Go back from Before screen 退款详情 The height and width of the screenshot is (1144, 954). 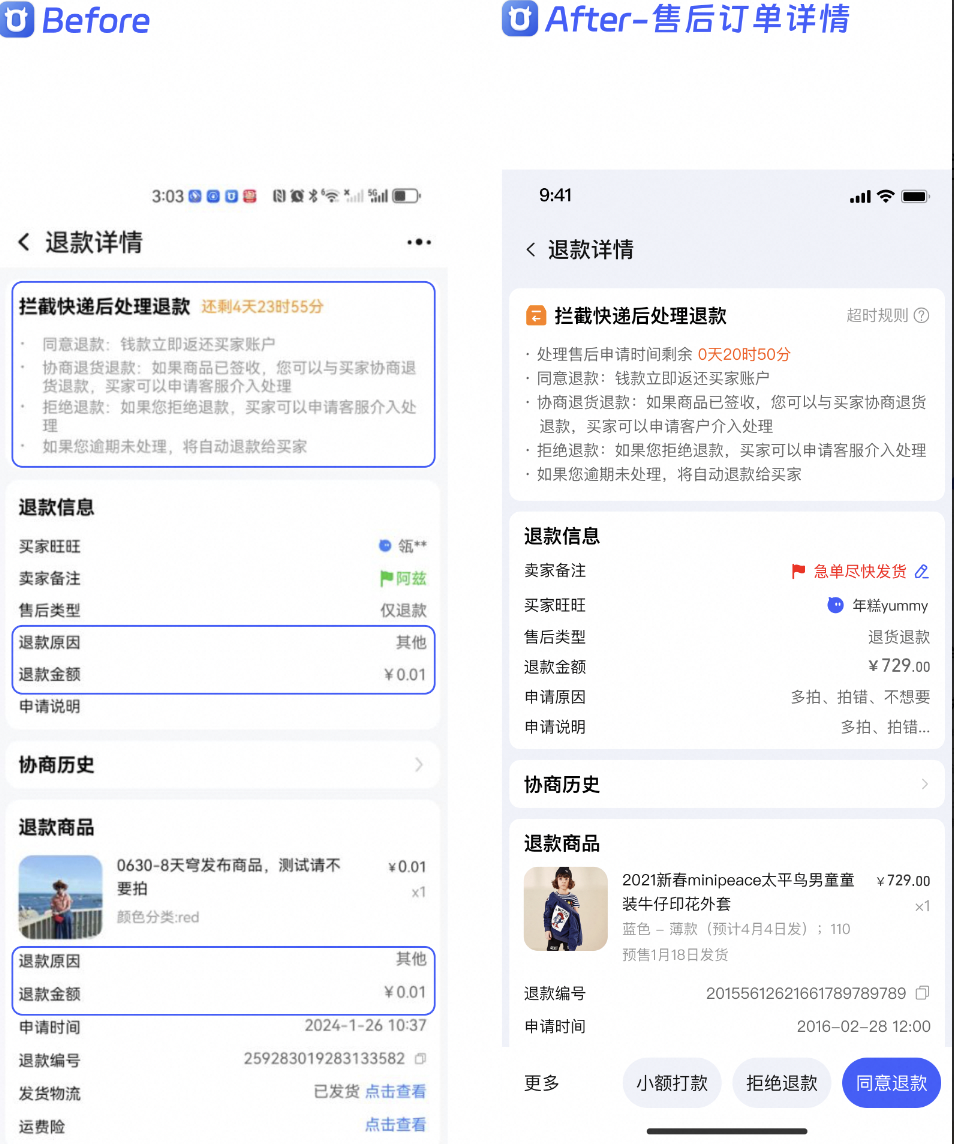pyautogui.click(x=24, y=242)
